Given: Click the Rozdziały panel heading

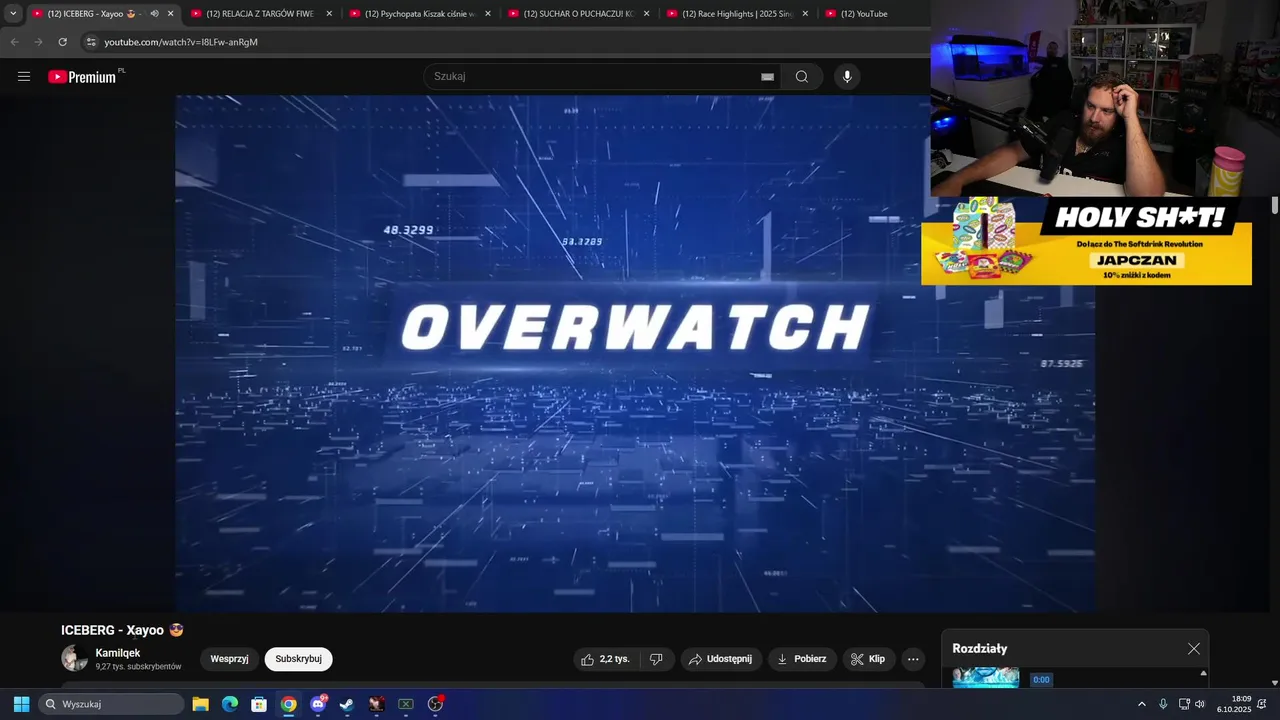Looking at the screenshot, I should click(980, 649).
